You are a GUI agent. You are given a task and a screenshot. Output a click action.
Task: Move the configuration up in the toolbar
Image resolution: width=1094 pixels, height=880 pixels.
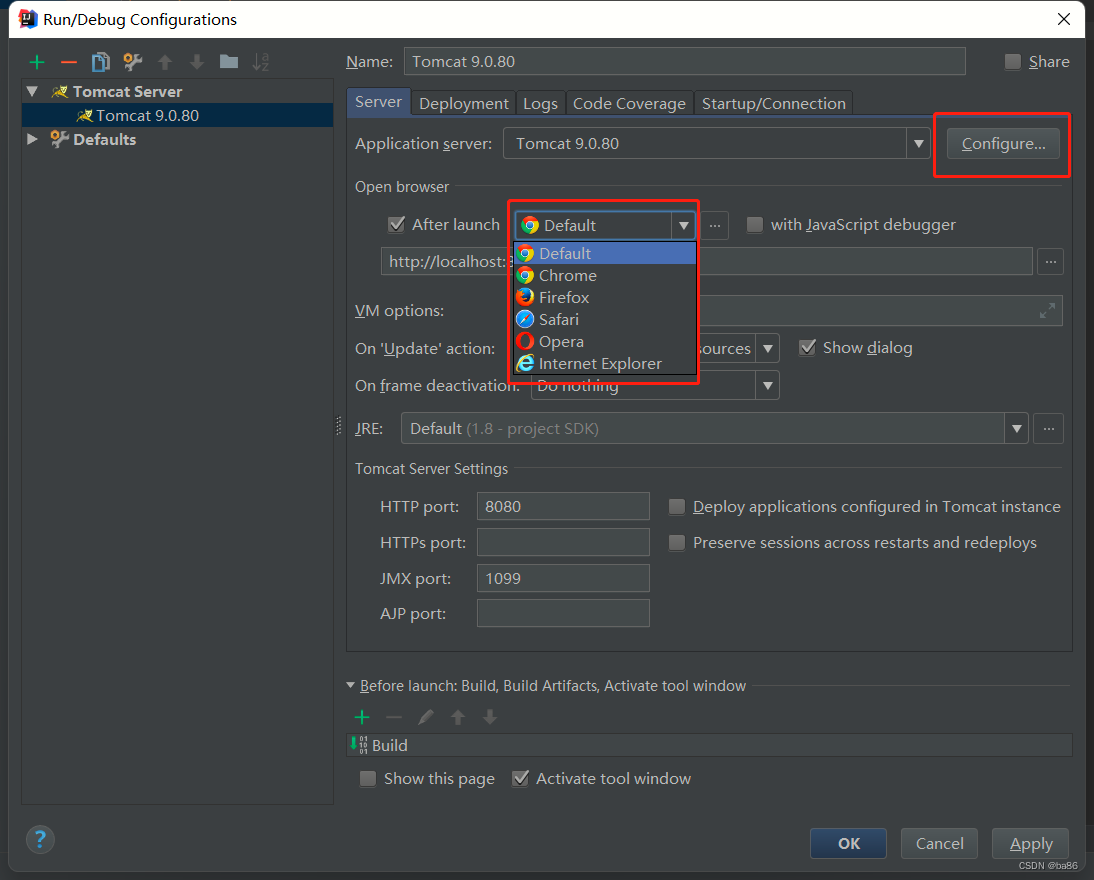165,62
